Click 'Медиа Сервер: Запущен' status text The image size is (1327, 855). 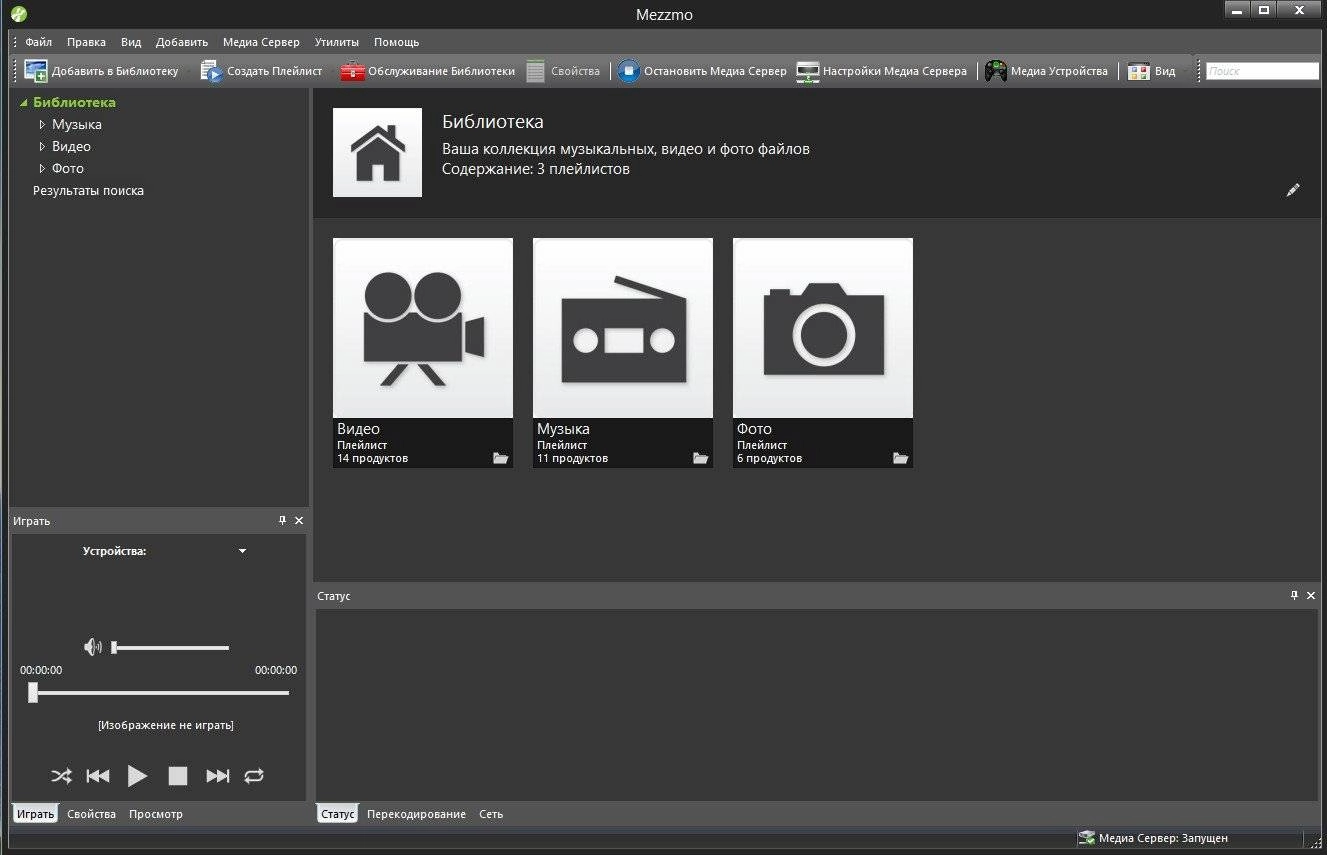pos(1163,838)
